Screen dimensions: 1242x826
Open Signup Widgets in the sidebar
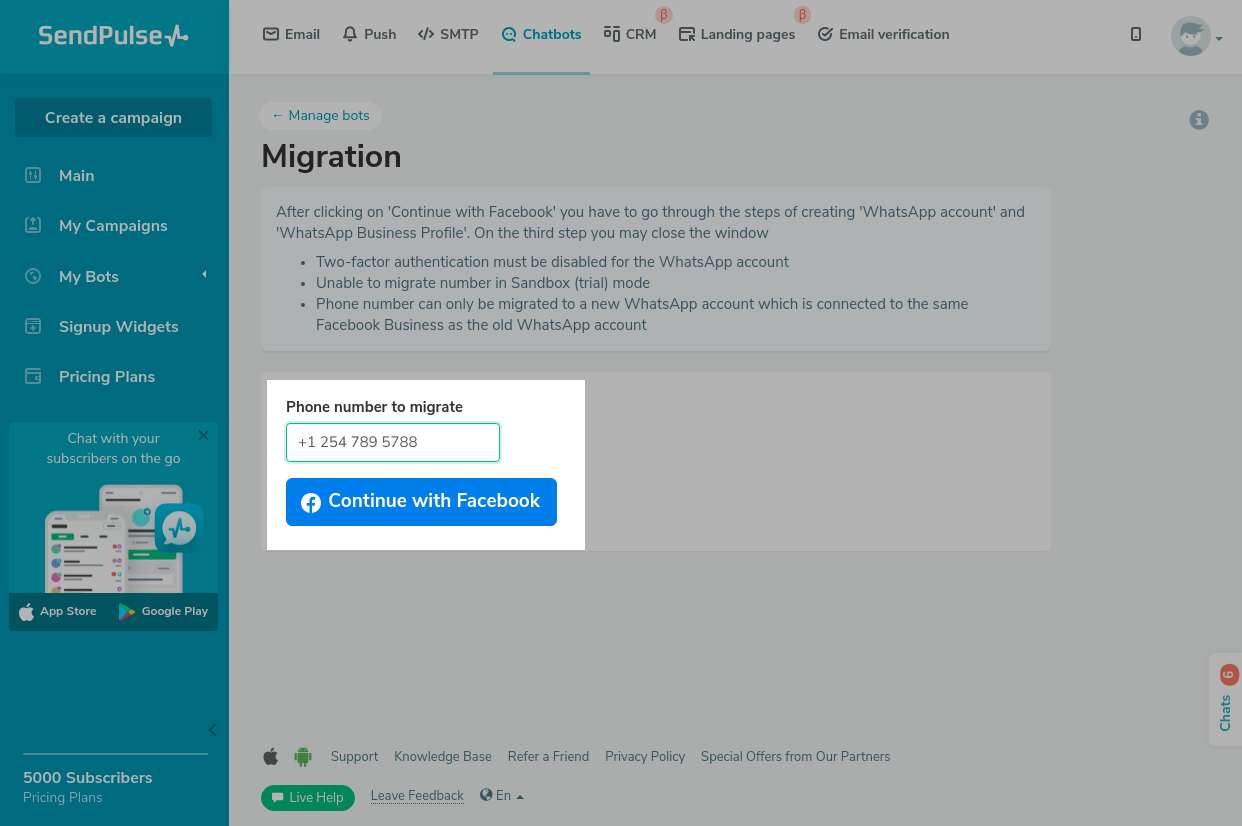coord(118,326)
